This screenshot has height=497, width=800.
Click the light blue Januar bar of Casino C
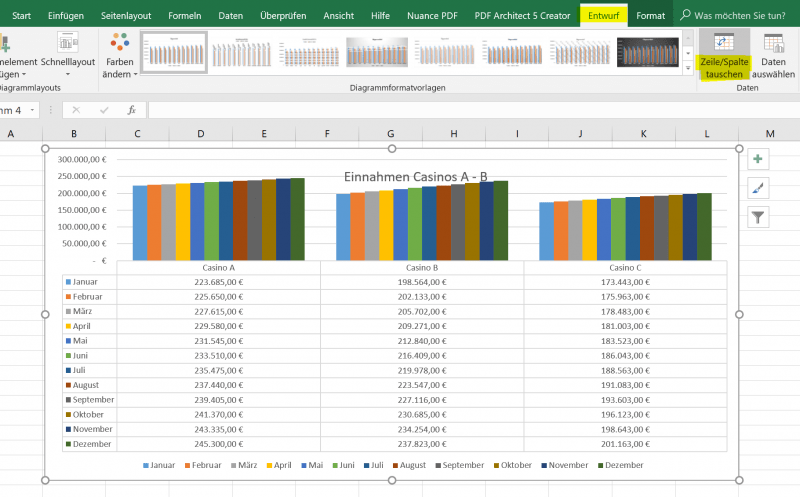tap(546, 231)
